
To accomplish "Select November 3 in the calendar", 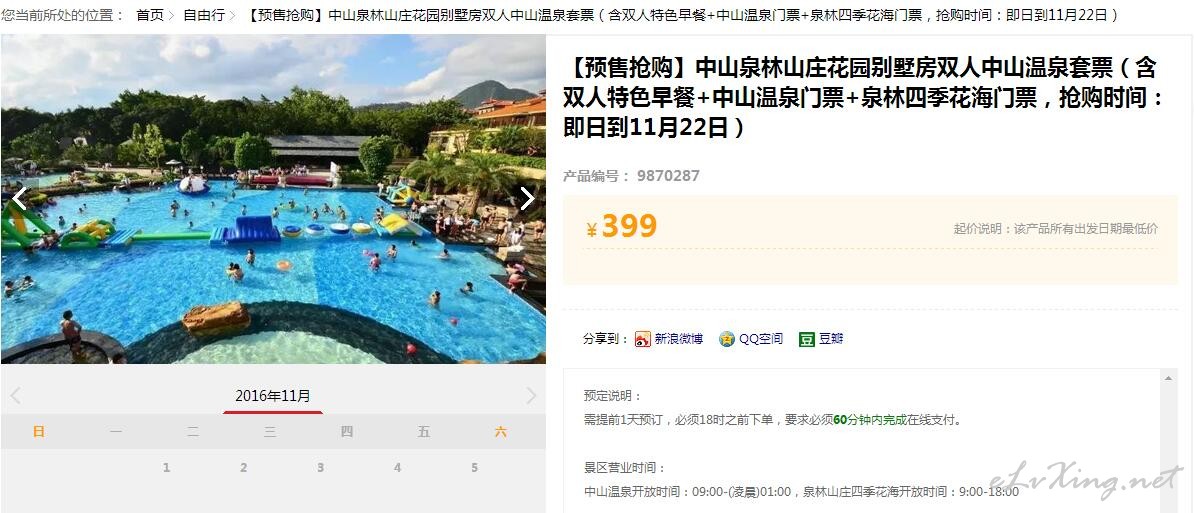I will (x=321, y=467).
